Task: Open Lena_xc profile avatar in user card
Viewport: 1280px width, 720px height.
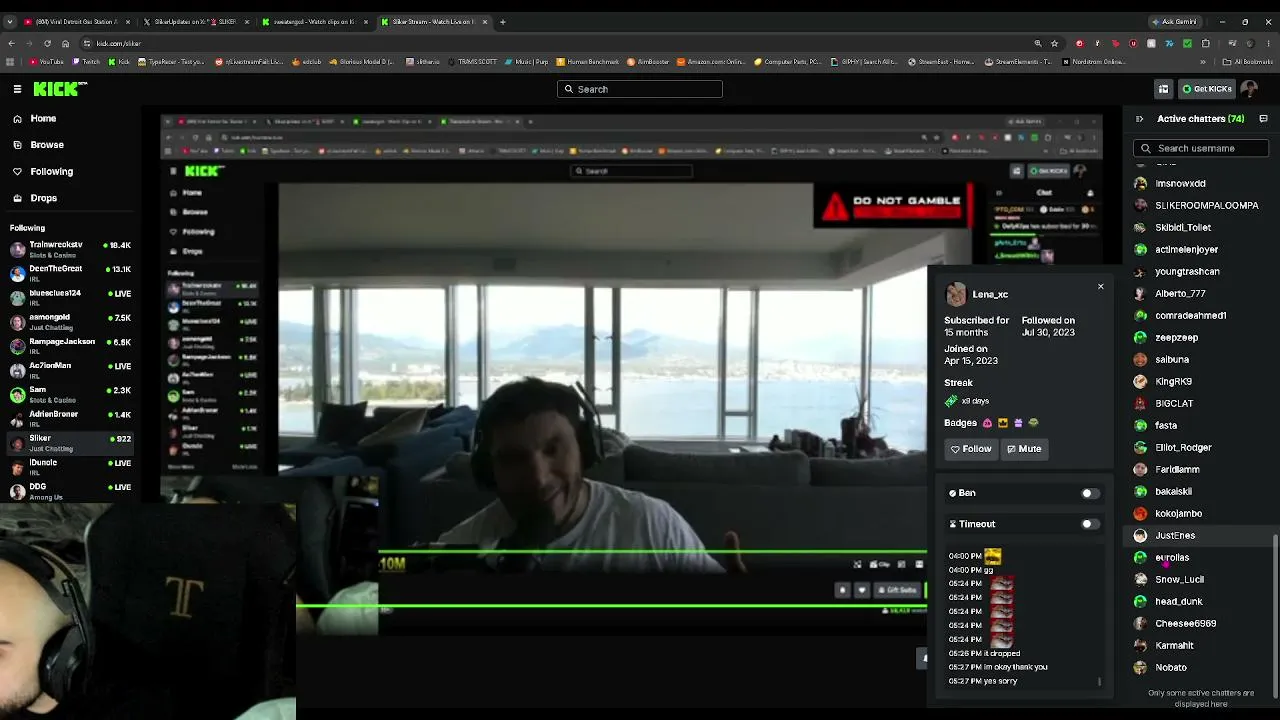Action: (956, 294)
